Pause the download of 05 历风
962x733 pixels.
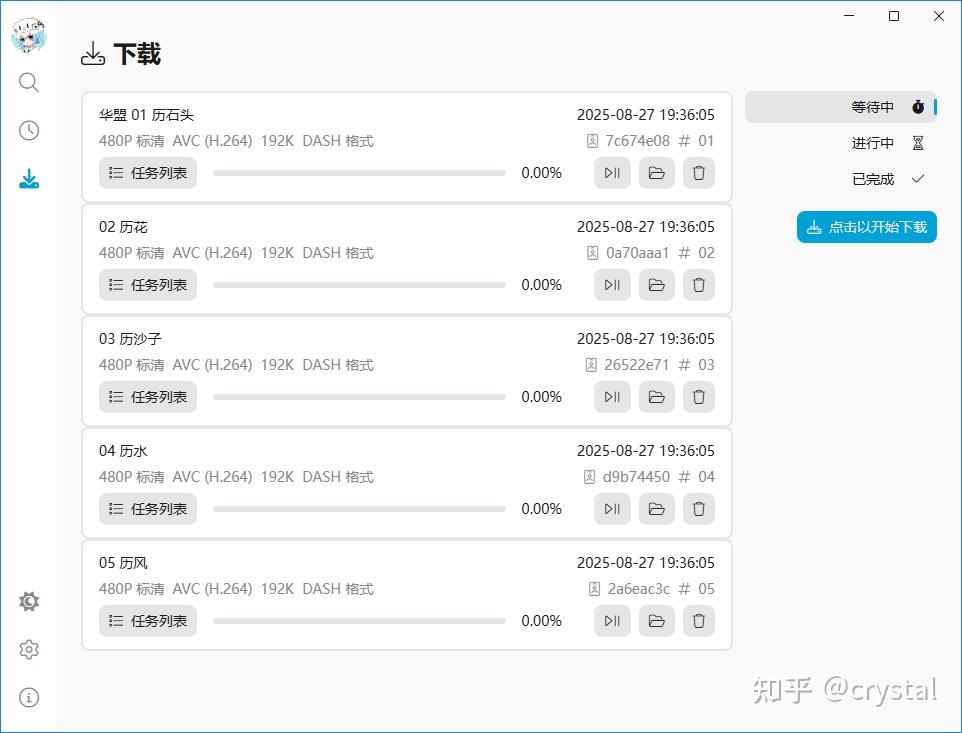611,620
